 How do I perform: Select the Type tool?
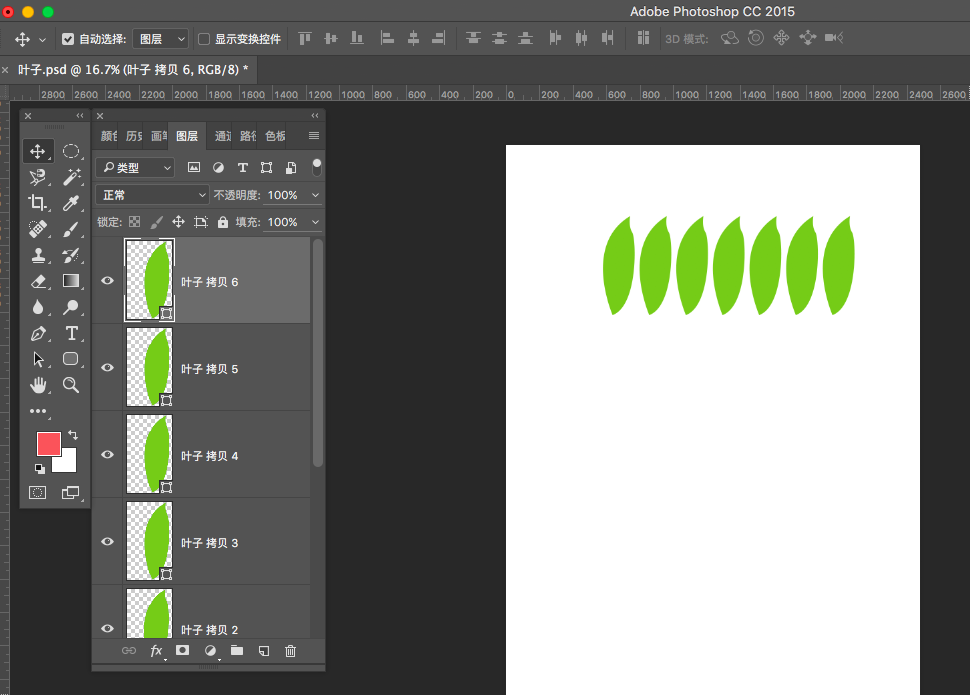tap(71, 334)
